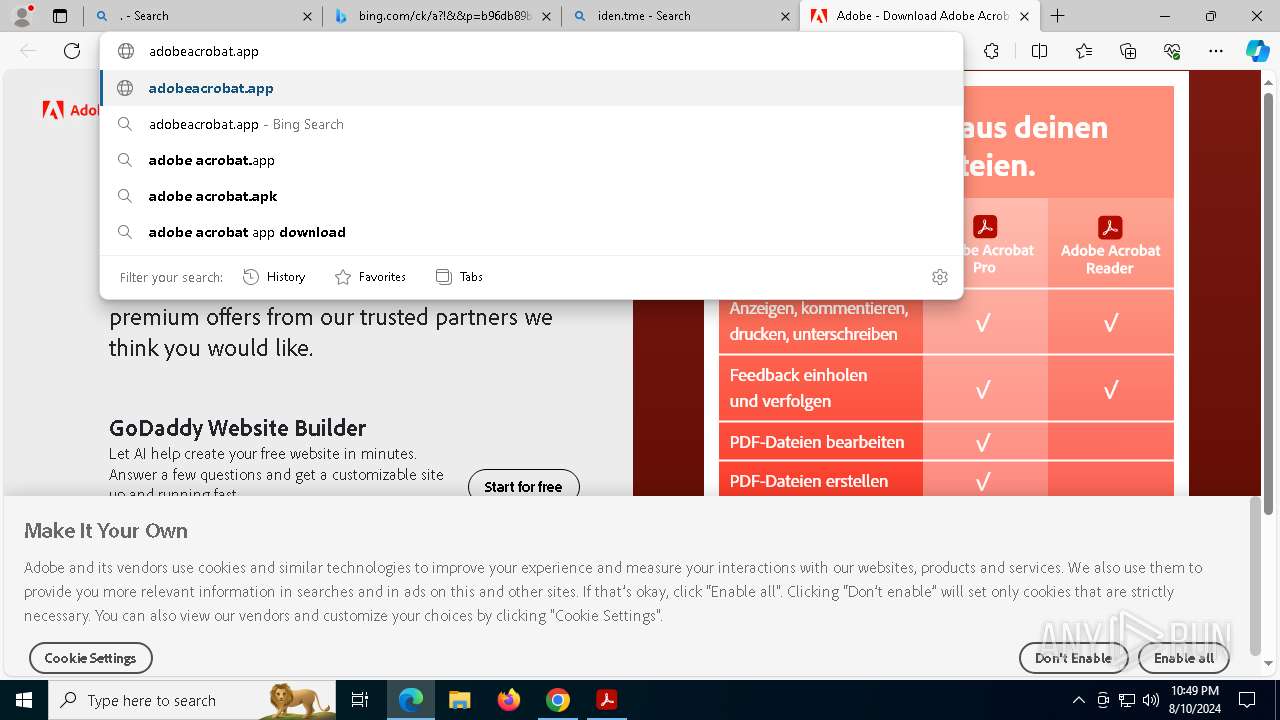Select the highlighted adobeacrobat.app URL suggestion

(531, 88)
